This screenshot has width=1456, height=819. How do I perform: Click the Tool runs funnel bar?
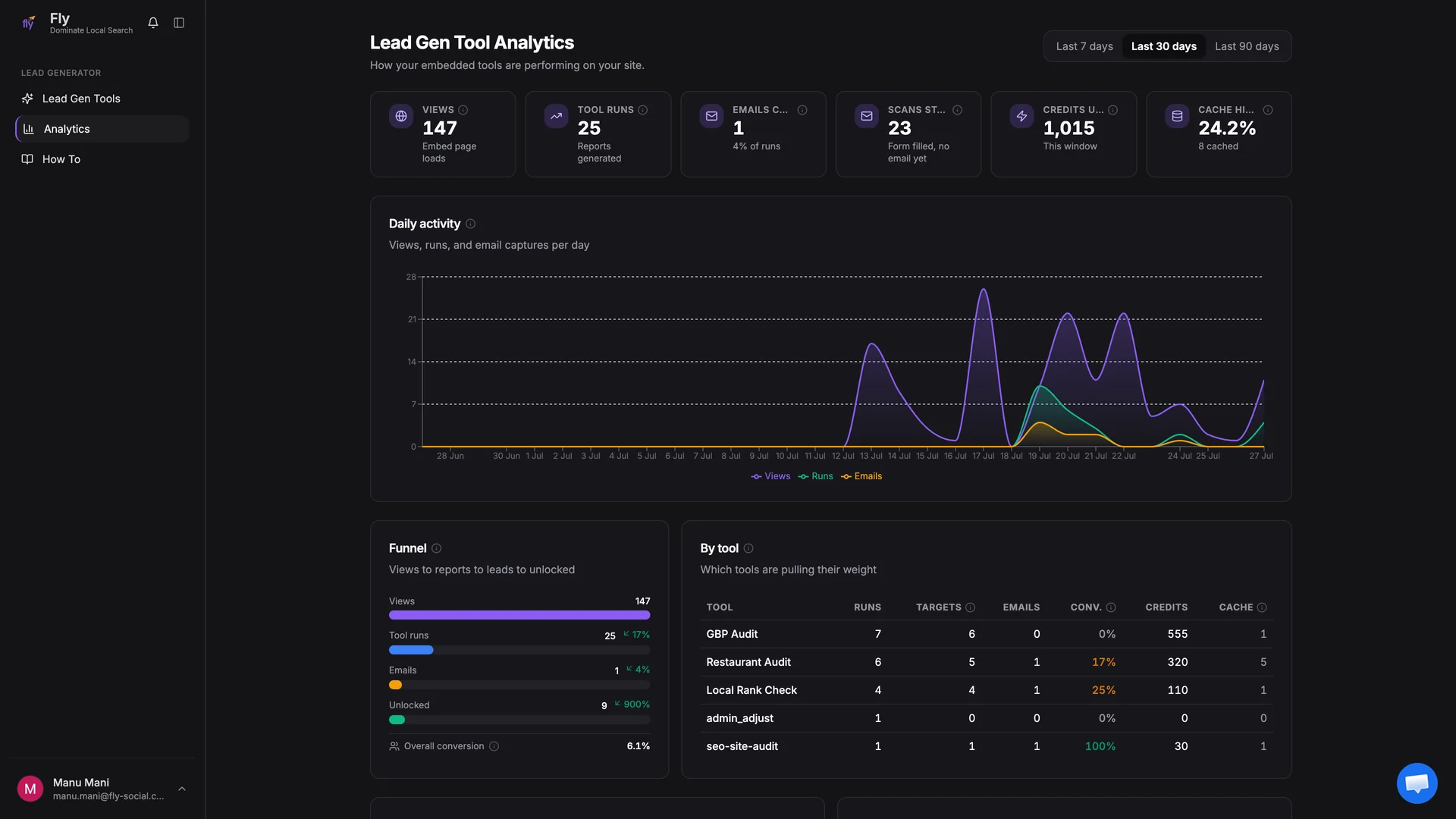click(x=519, y=650)
